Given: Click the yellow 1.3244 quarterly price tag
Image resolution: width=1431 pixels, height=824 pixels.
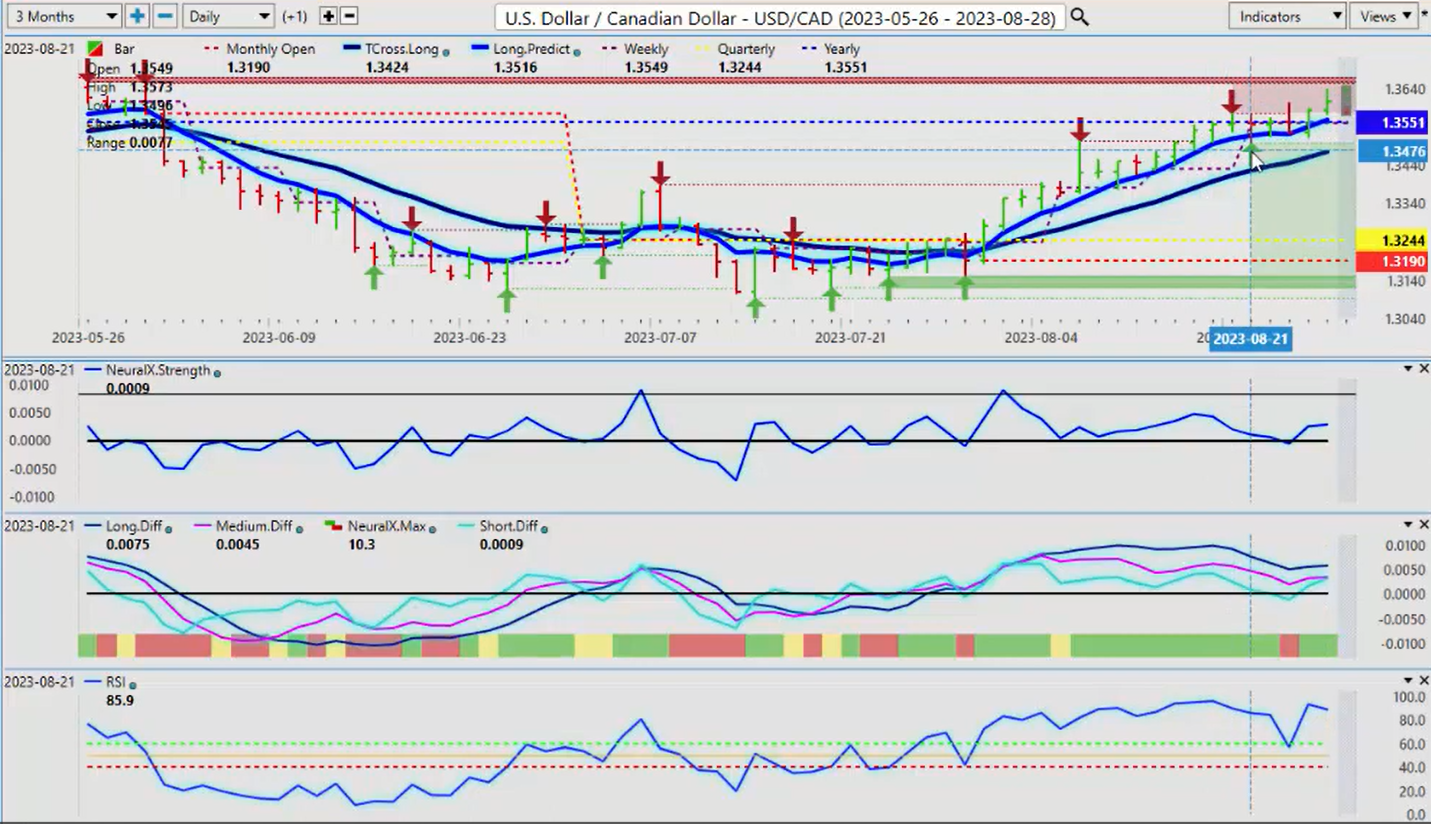Looking at the screenshot, I should 1392,240.
